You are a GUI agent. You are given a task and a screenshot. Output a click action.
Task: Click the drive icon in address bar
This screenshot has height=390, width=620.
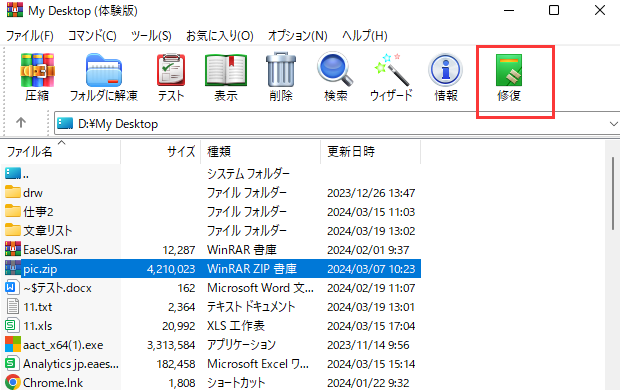[x=65, y=123]
